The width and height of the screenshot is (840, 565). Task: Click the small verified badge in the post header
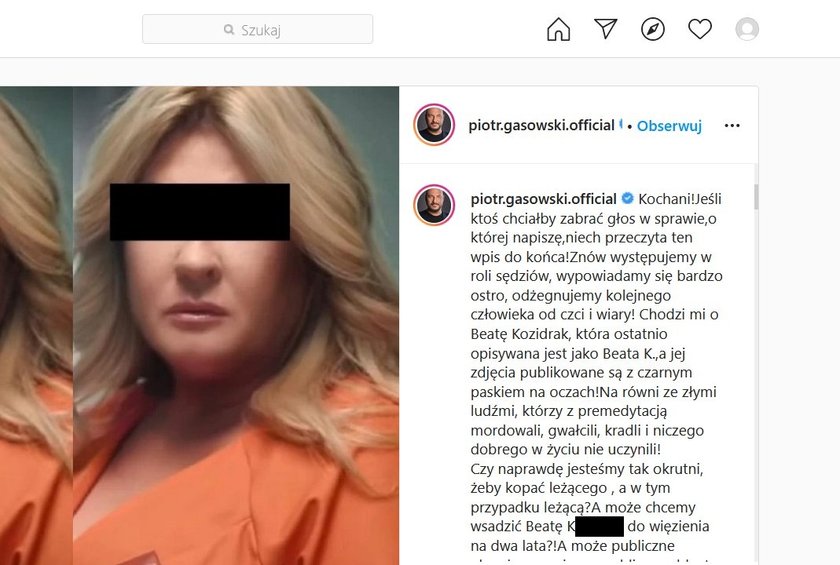click(x=620, y=125)
